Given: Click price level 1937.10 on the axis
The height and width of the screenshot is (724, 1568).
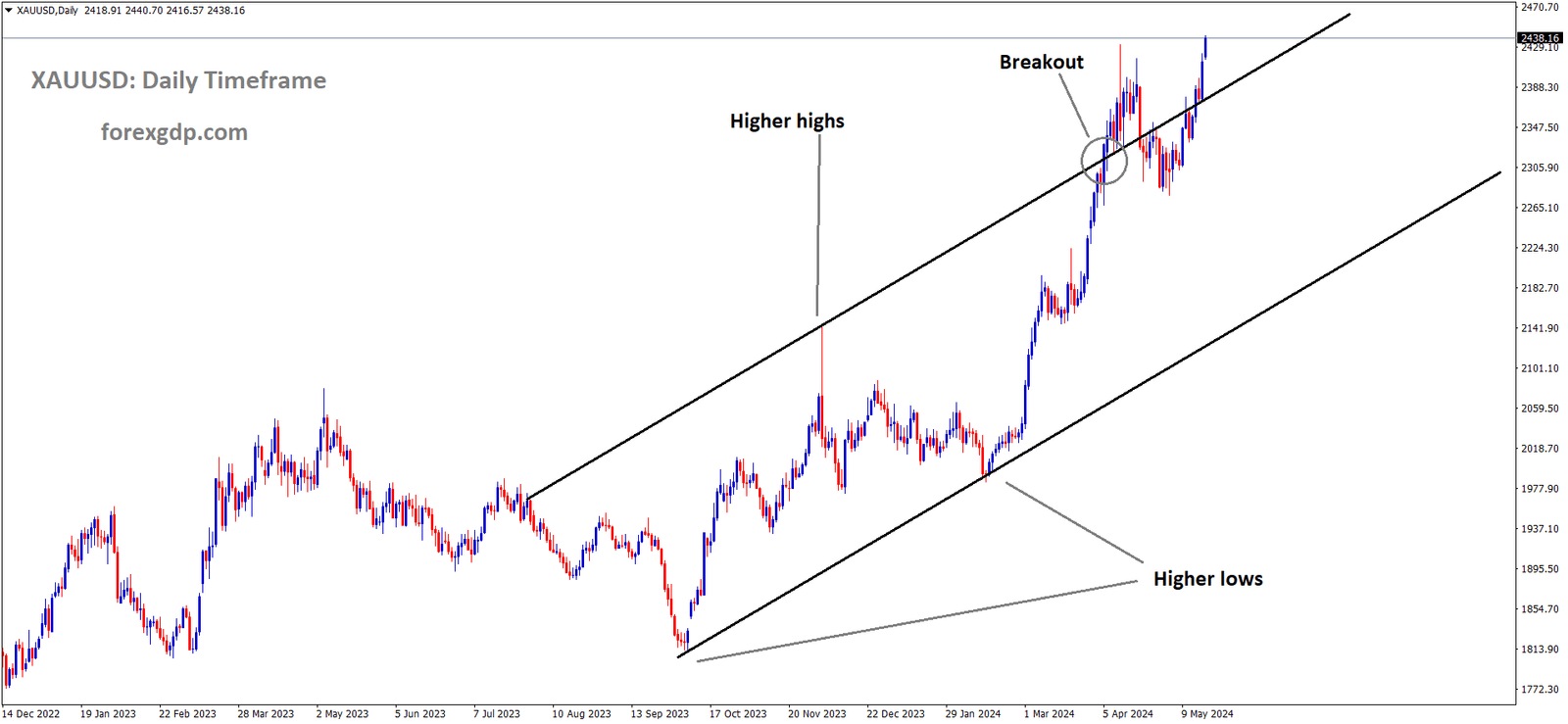Looking at the screenshot, I should [1540, 529].
